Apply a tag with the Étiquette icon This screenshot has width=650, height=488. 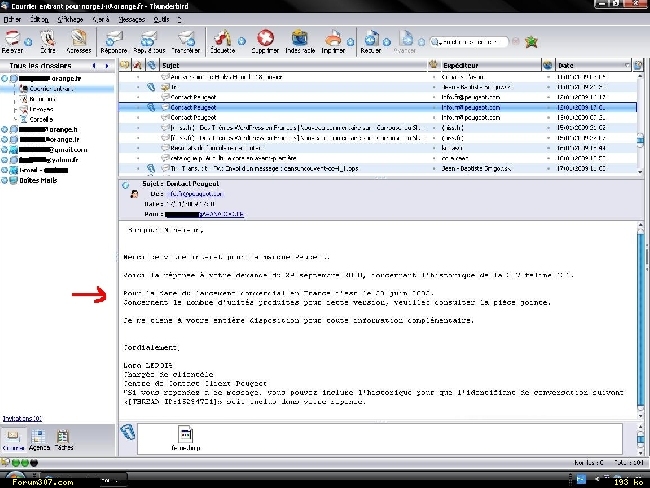tap(223, 38)
